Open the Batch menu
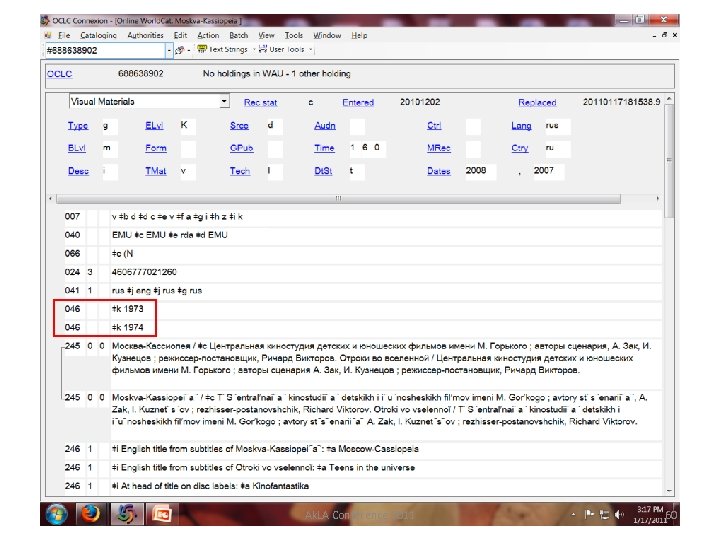Viewport: 720px width, 540px height. pyautogui.click(x=238, y=35)
